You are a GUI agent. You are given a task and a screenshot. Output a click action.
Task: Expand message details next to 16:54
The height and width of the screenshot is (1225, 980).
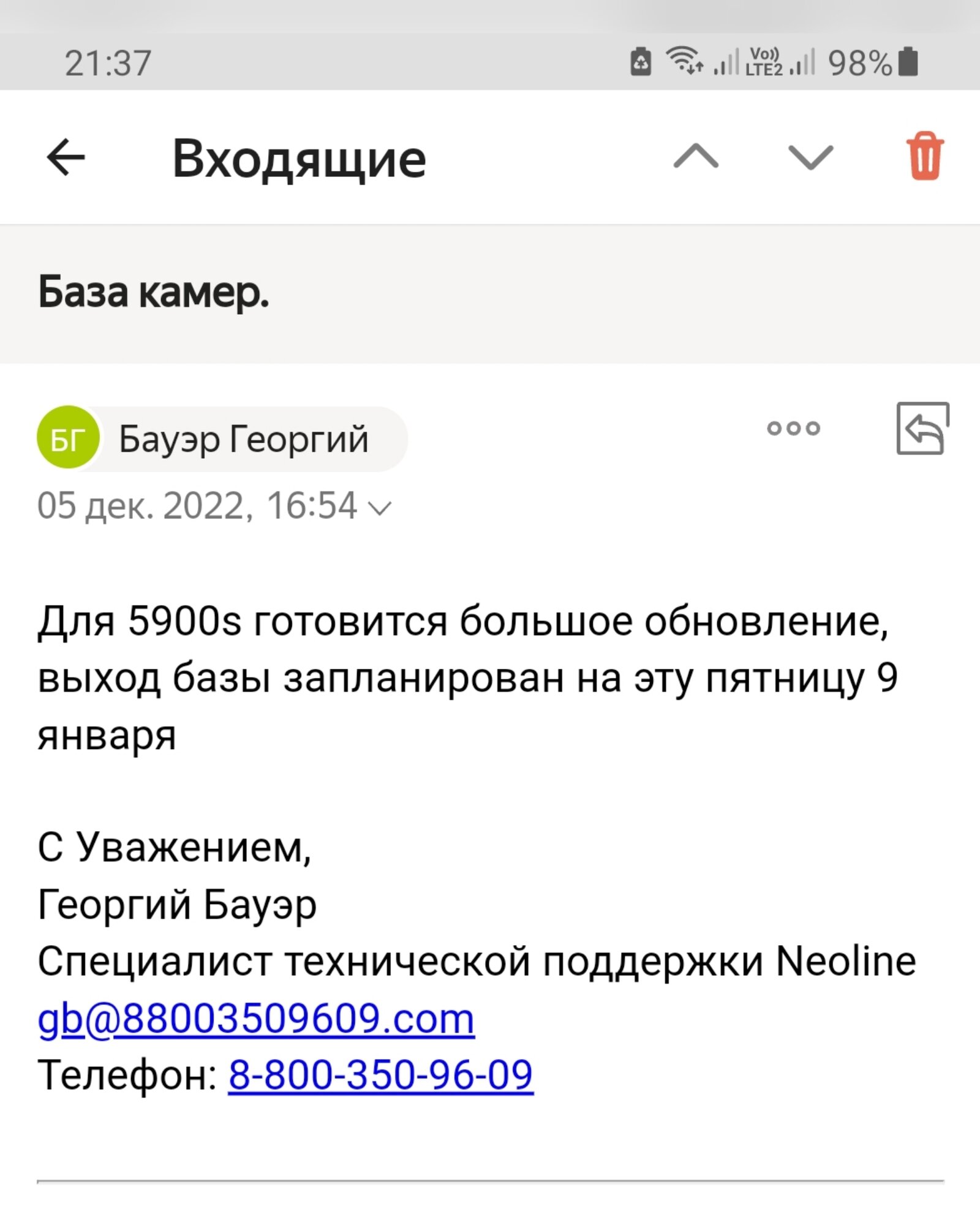(x=381, y=508)
